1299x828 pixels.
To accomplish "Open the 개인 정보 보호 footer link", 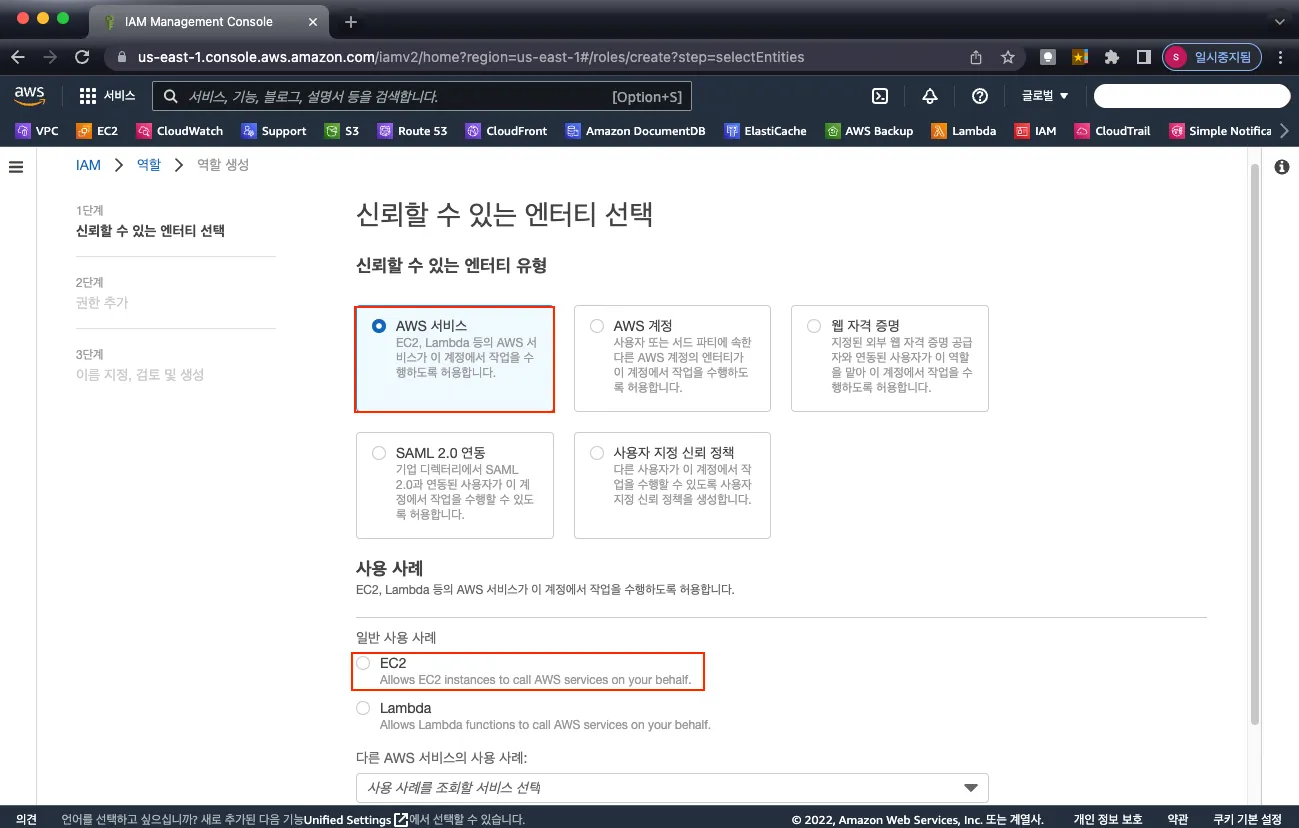I will click(x=1107, y=820).
